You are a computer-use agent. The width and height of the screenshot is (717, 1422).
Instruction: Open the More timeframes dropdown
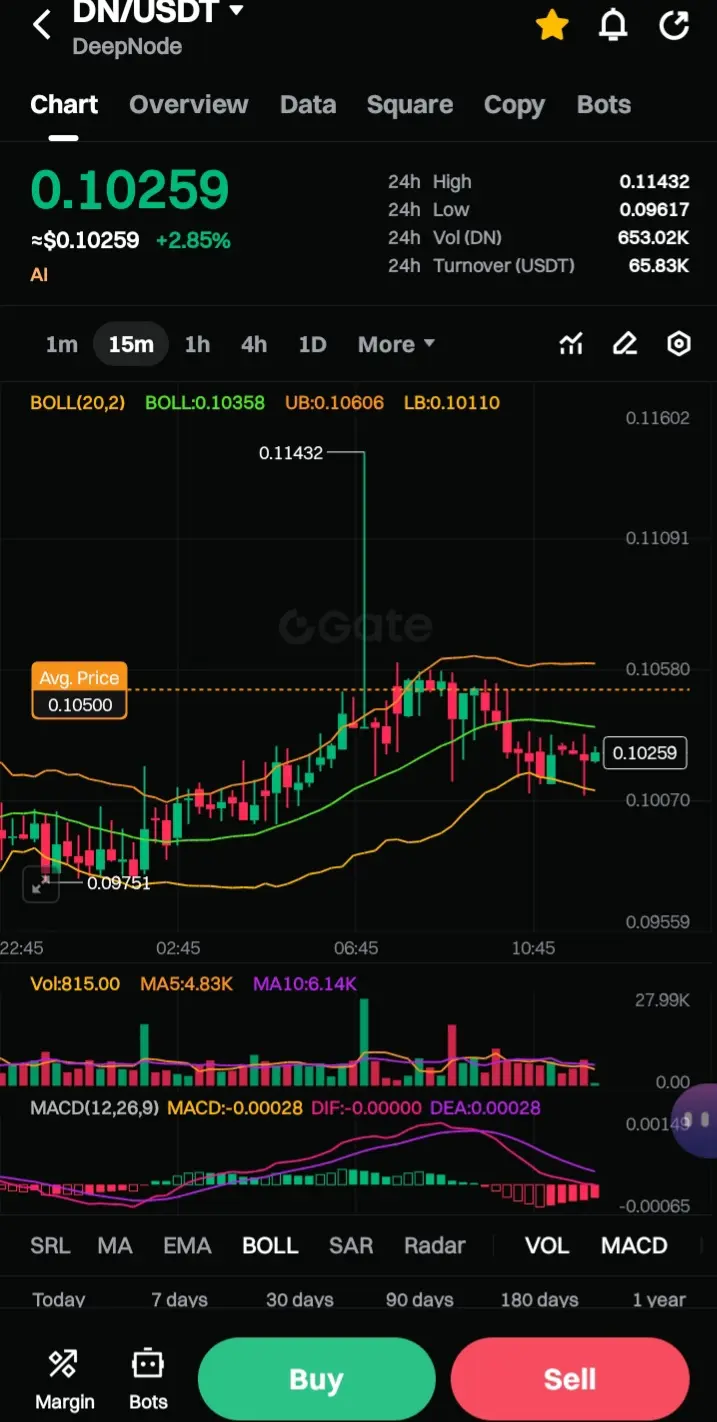(396, 344)
